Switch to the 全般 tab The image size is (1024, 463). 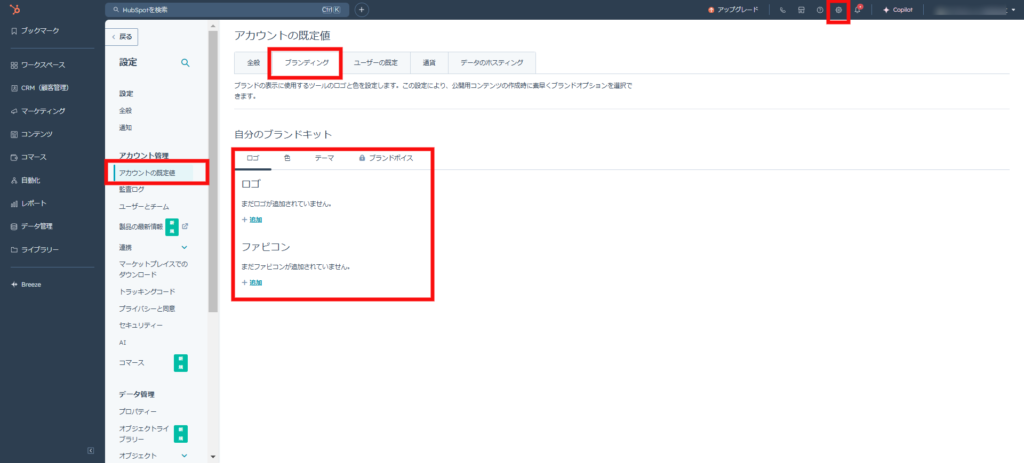click(253, 63)
